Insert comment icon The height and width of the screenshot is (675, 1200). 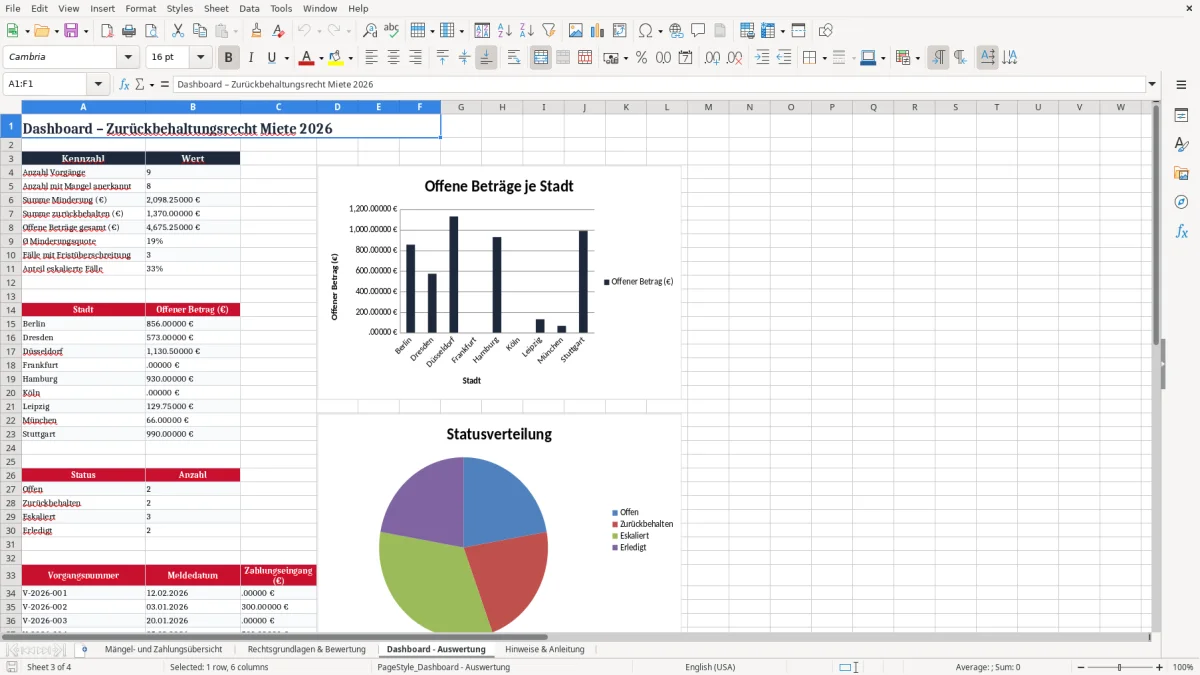(698, 31)
